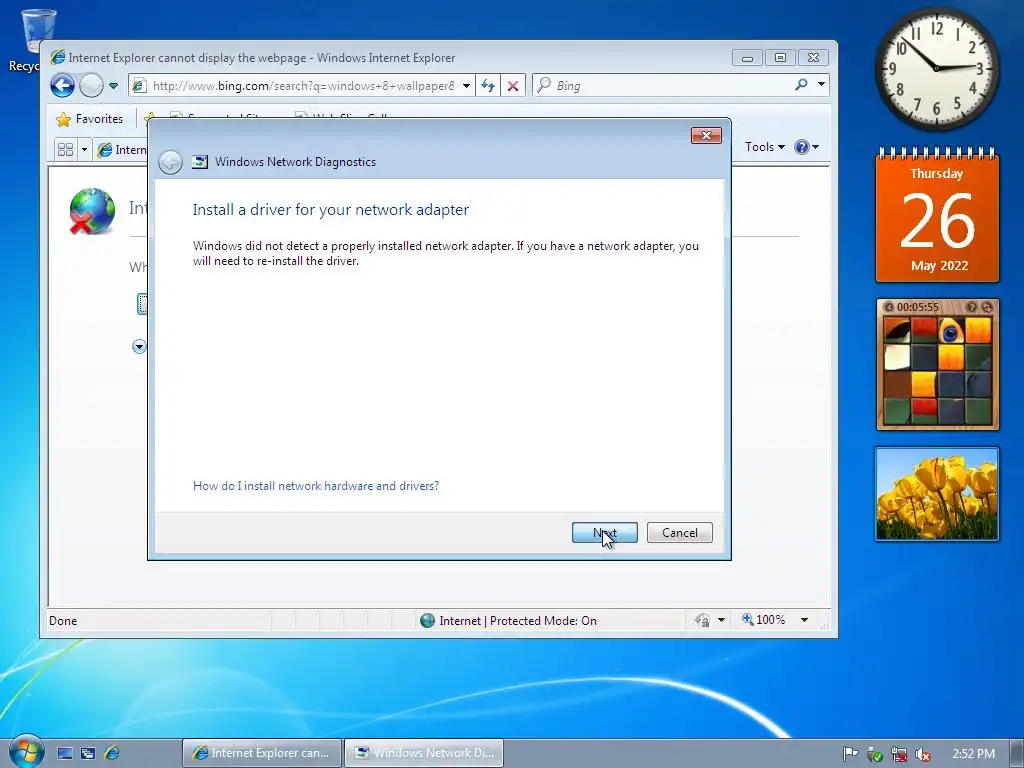
Task: Click the network disconnected tray icon
Action: pos(899,754)
